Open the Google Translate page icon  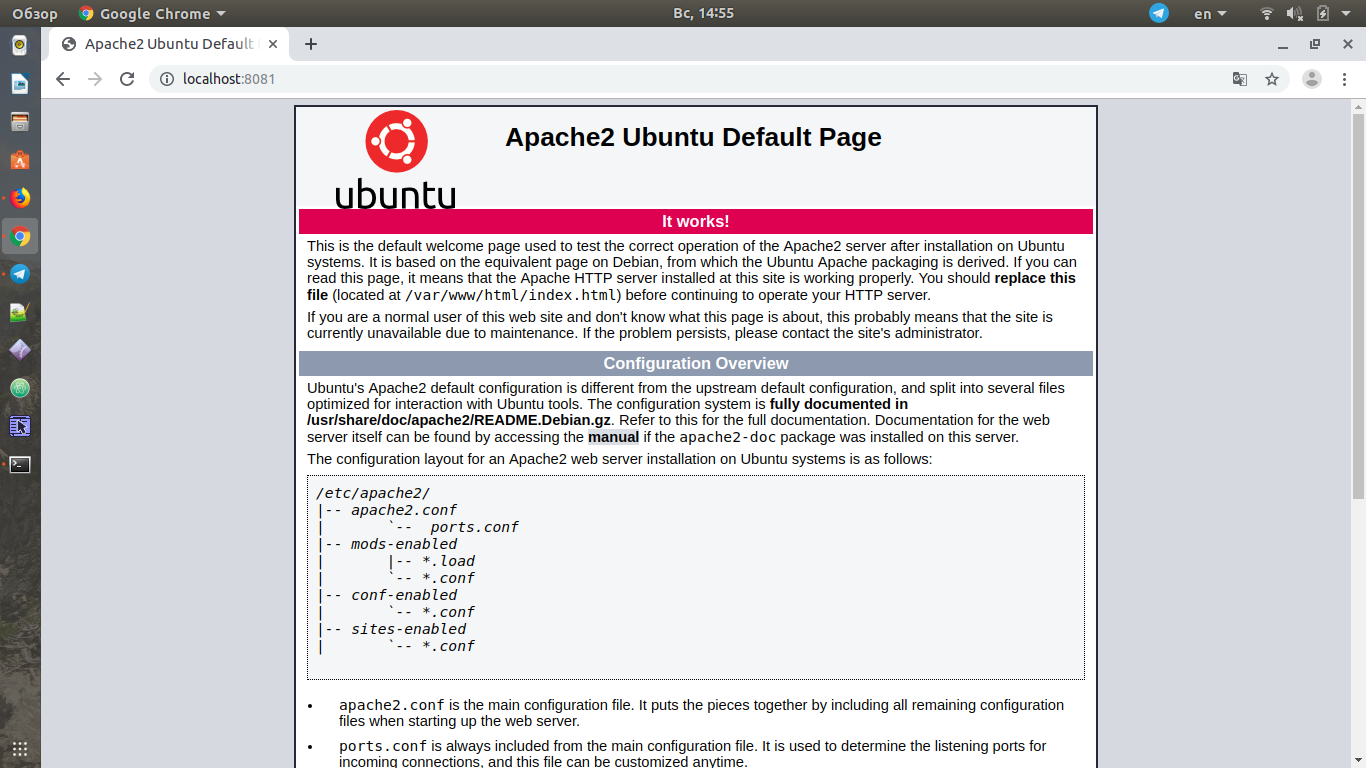click(1240, 79)
